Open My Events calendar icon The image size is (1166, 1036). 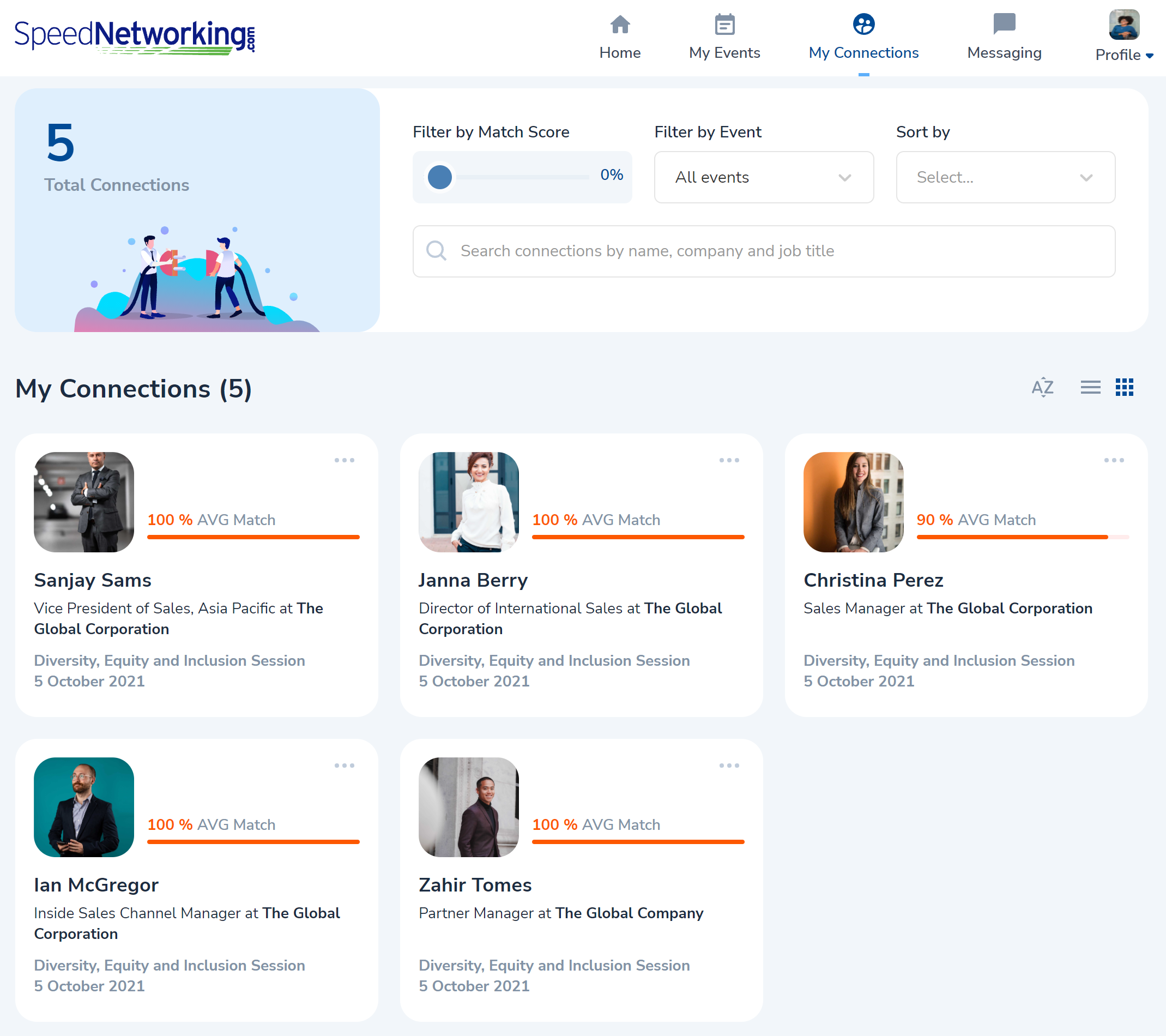[x=724, y=25]
